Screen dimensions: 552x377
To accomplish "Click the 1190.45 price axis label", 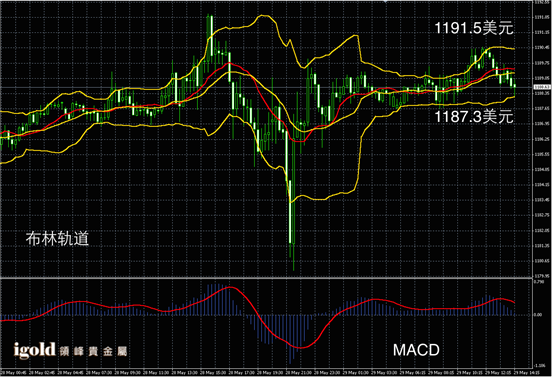I will pos(542,48).
